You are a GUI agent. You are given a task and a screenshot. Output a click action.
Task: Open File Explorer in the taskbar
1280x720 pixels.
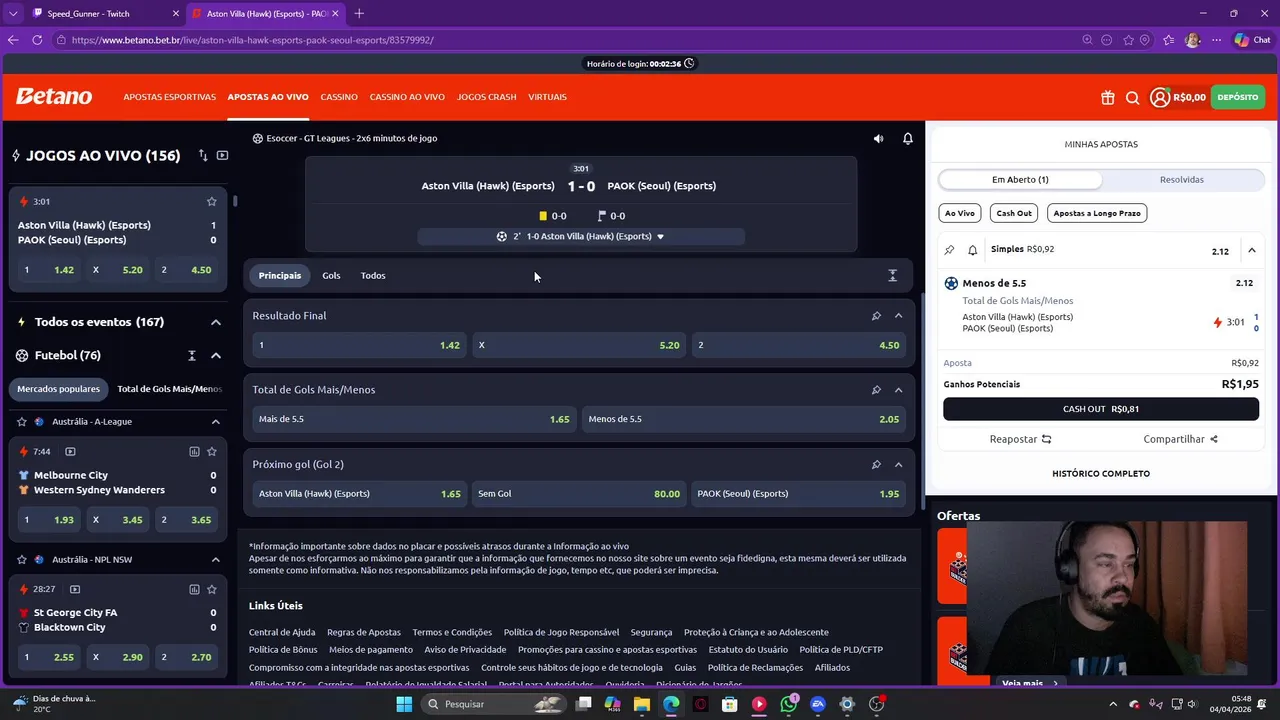[642, 705]
